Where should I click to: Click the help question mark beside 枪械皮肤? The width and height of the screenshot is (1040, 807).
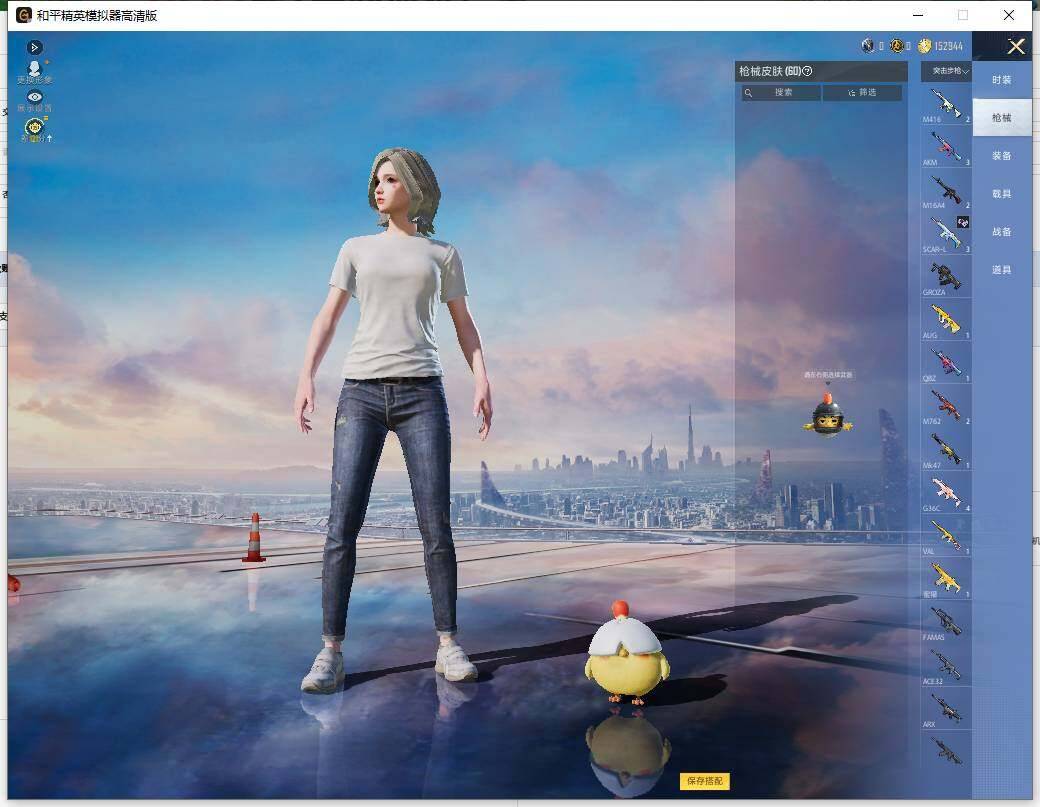807,71
